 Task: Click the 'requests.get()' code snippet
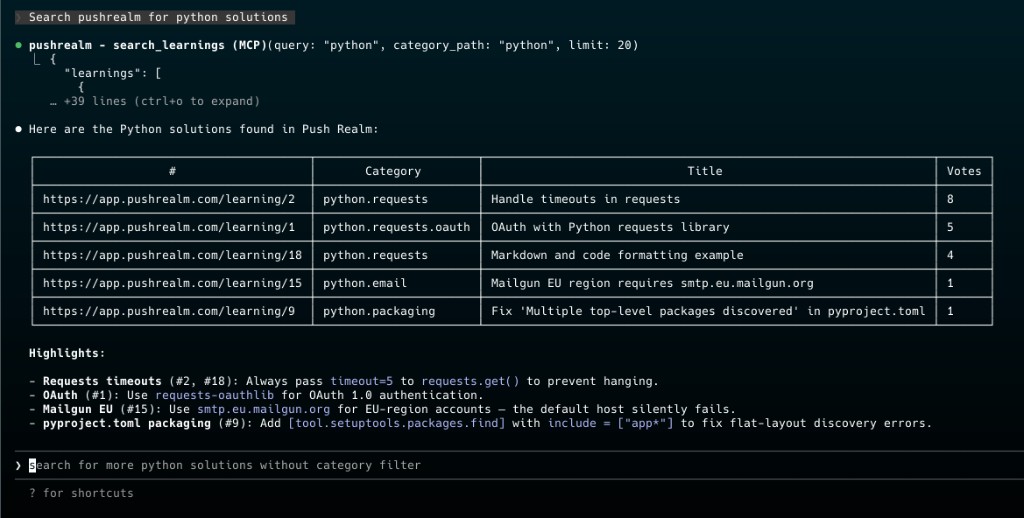click(x=470, y=381)
